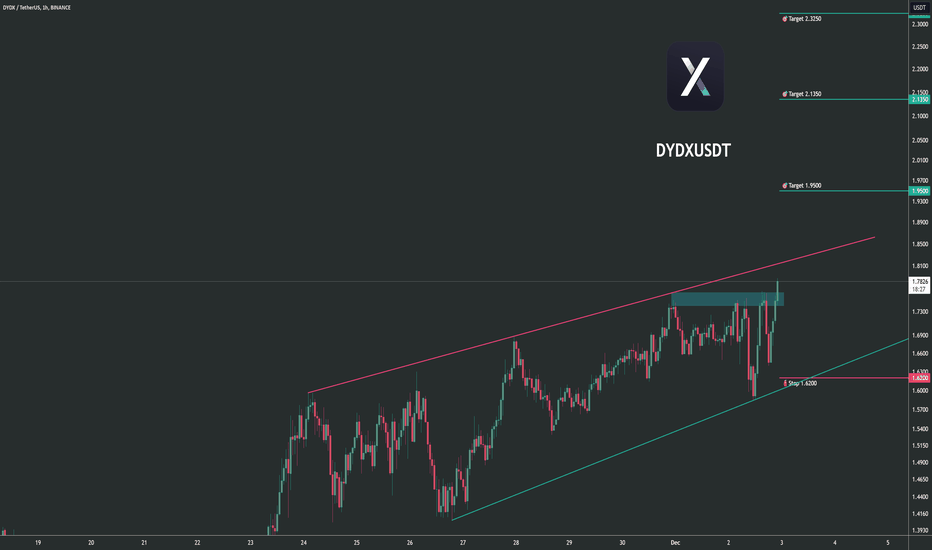This screenshot has height=550, width=932.
Task: Click the target icon beside Target 1.9500
Action: pos(785,186)
